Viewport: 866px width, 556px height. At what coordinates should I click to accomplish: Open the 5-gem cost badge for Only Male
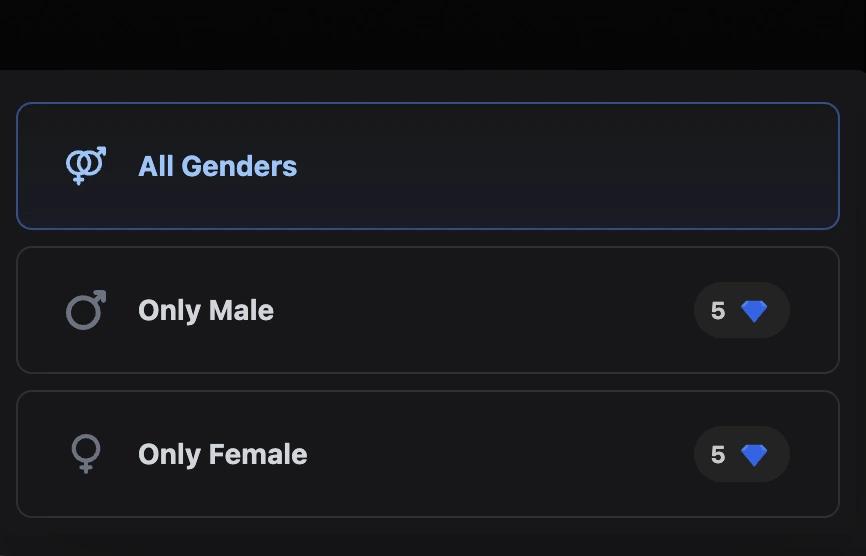tap(741, 310)
